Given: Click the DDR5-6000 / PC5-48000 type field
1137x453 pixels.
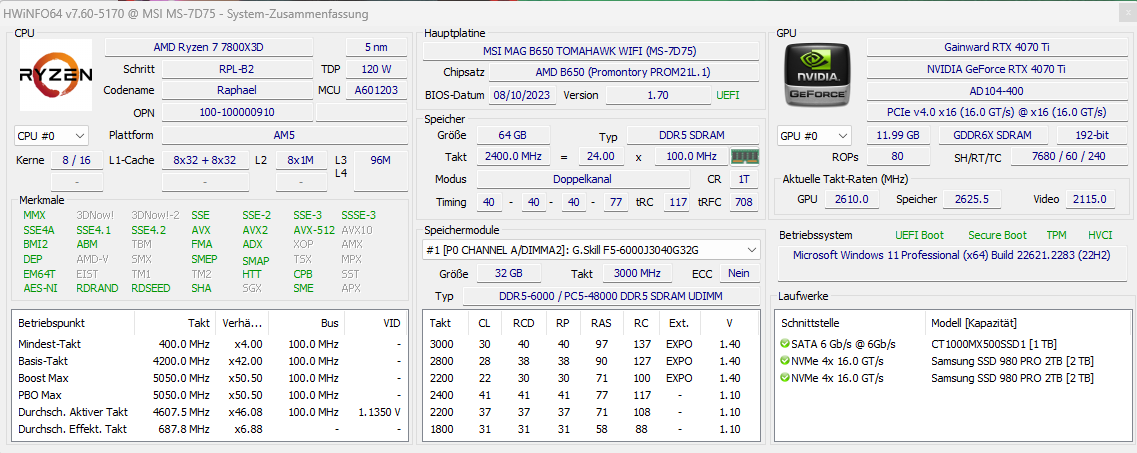Looking at the screenshot, I should tap(611, 297).
